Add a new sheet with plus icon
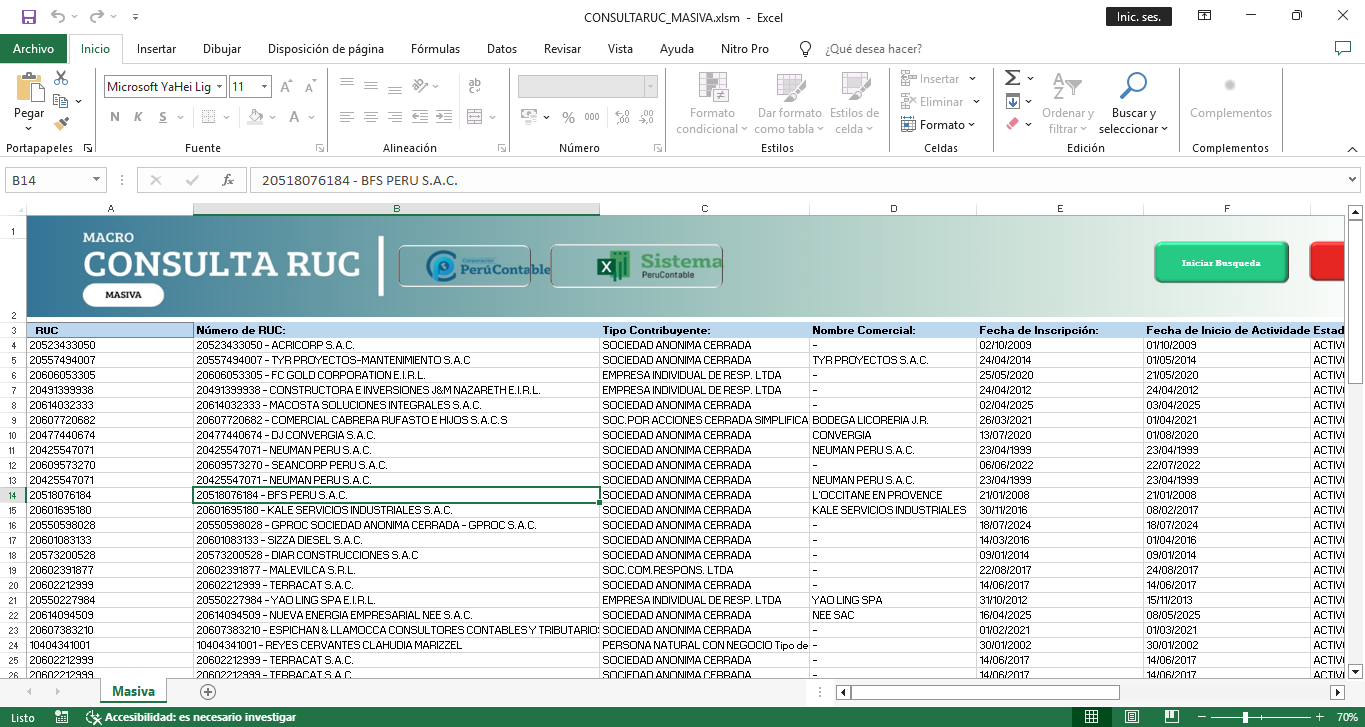1365x727 pixels. click(x=208, y=692)
